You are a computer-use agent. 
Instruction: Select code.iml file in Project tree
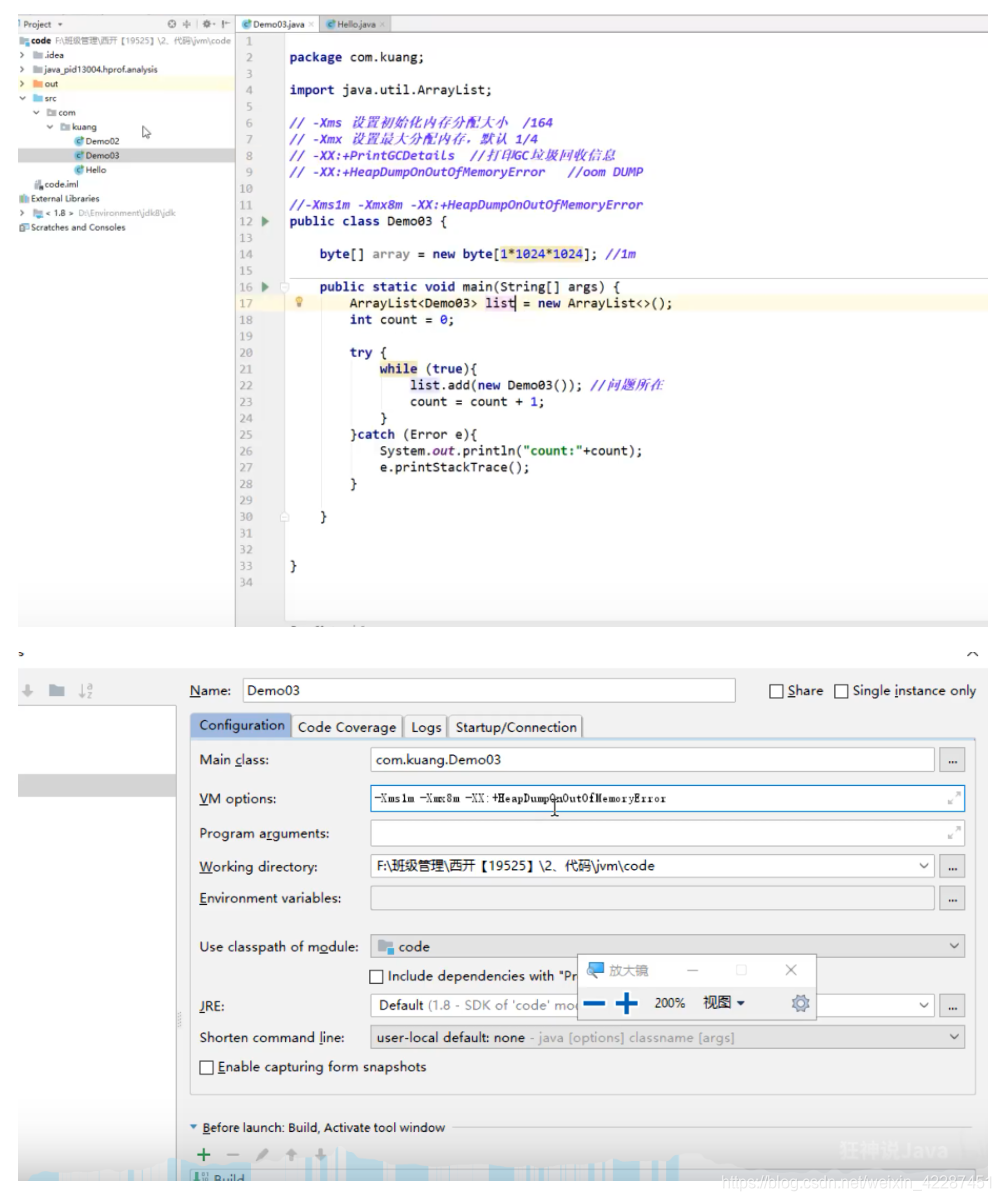pos(56,185)
